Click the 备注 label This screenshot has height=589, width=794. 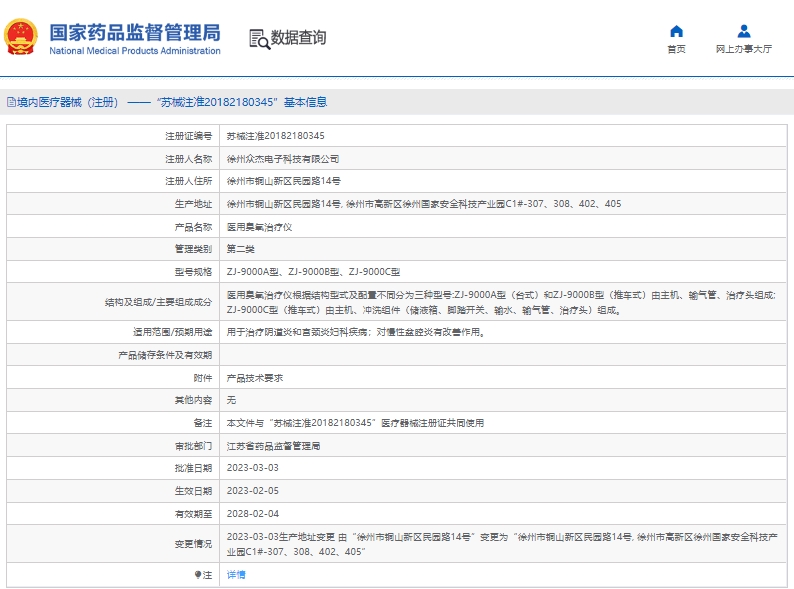pos(203,423)
